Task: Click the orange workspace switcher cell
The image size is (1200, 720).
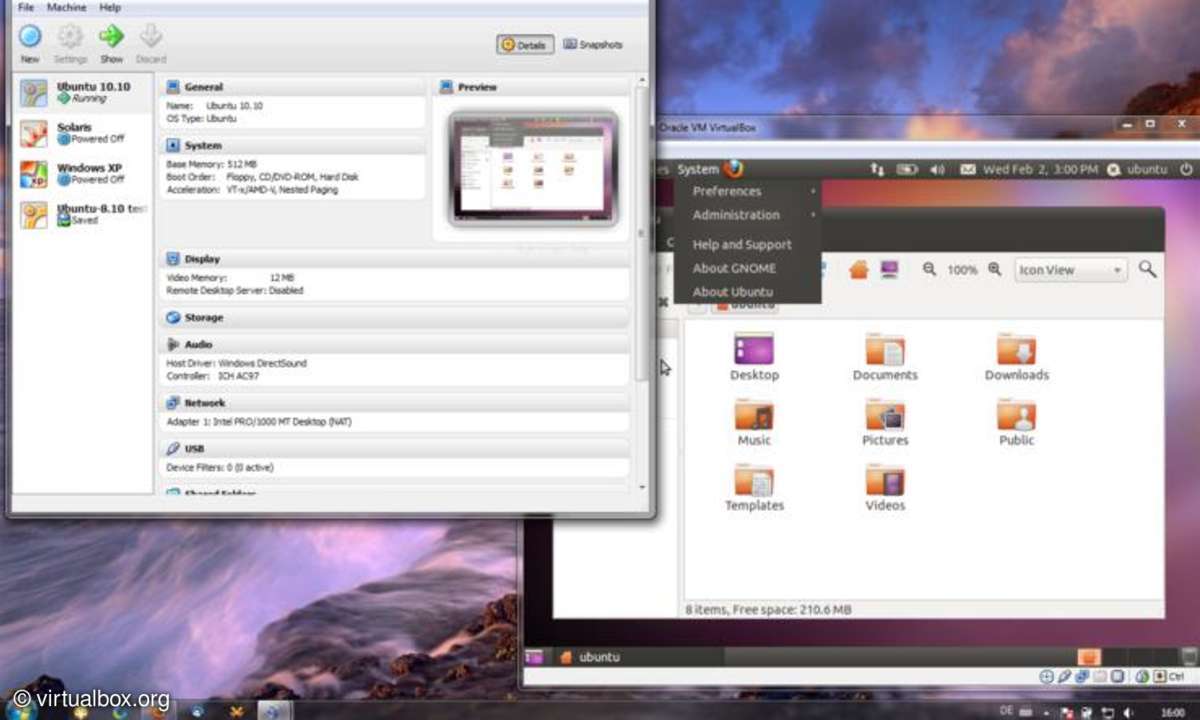Action: point(1089,657)
